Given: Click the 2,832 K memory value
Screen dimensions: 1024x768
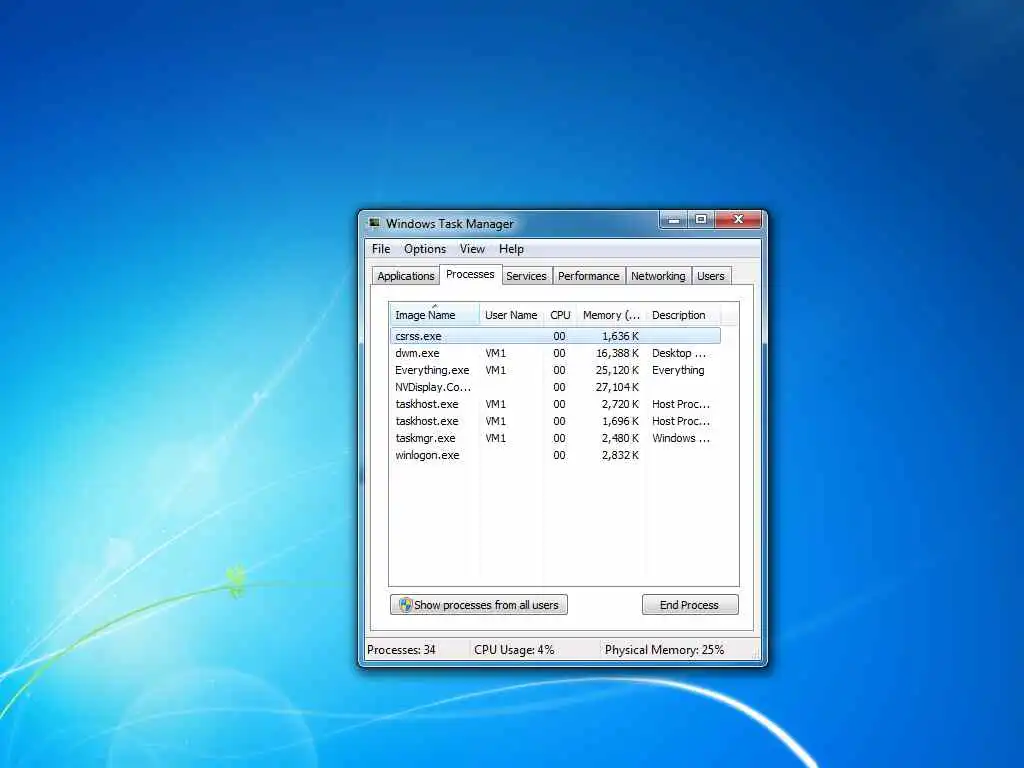Looking at the screenshot, I should tap(620, 455).
